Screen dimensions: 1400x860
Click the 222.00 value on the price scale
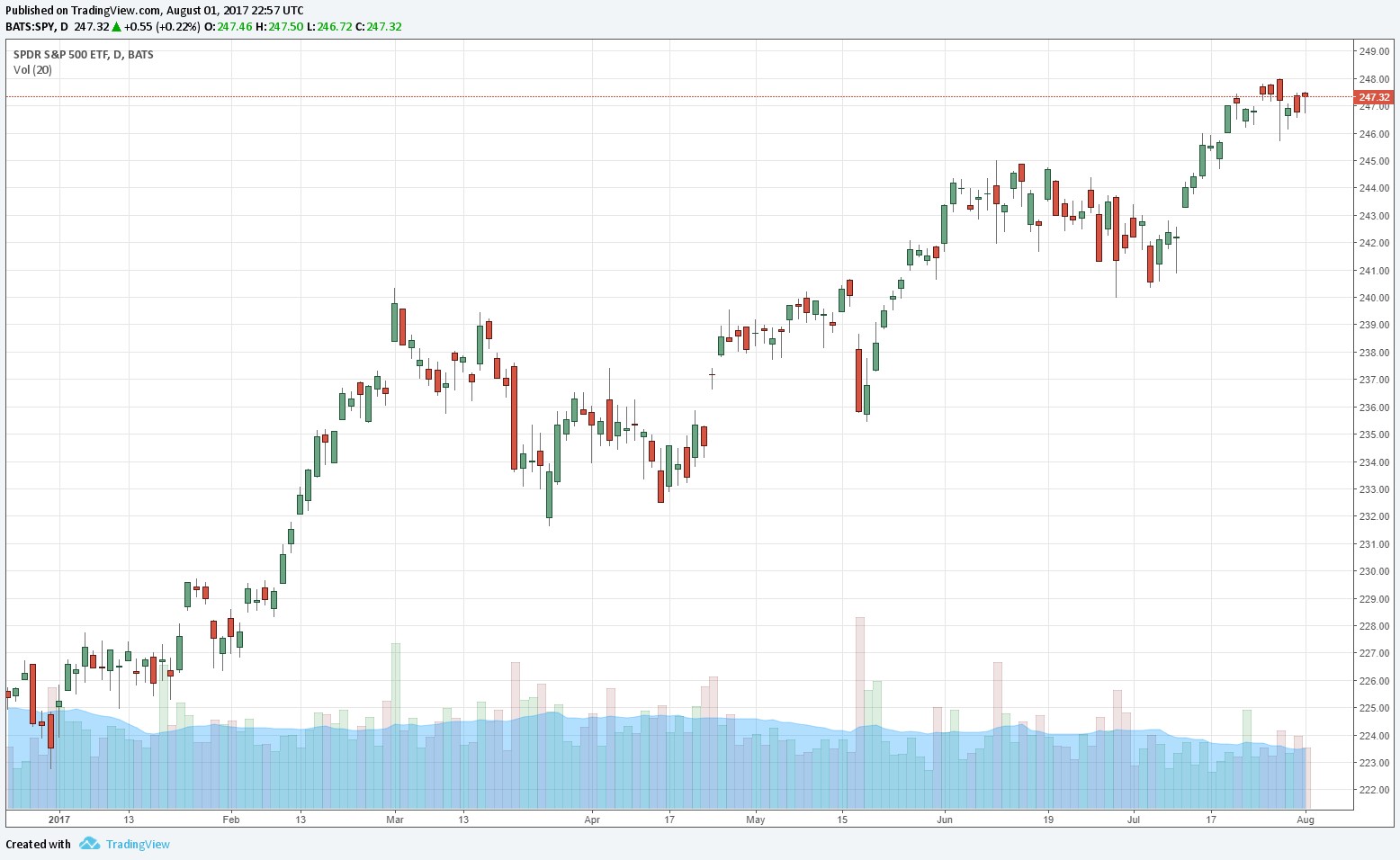1374,790
